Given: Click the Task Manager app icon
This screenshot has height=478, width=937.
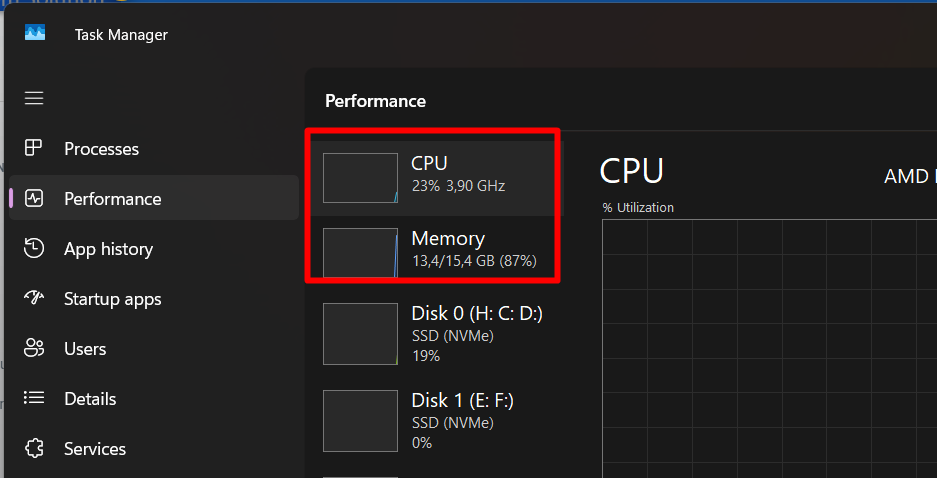Looking at the screenshot, I should (x=35, y=32).
